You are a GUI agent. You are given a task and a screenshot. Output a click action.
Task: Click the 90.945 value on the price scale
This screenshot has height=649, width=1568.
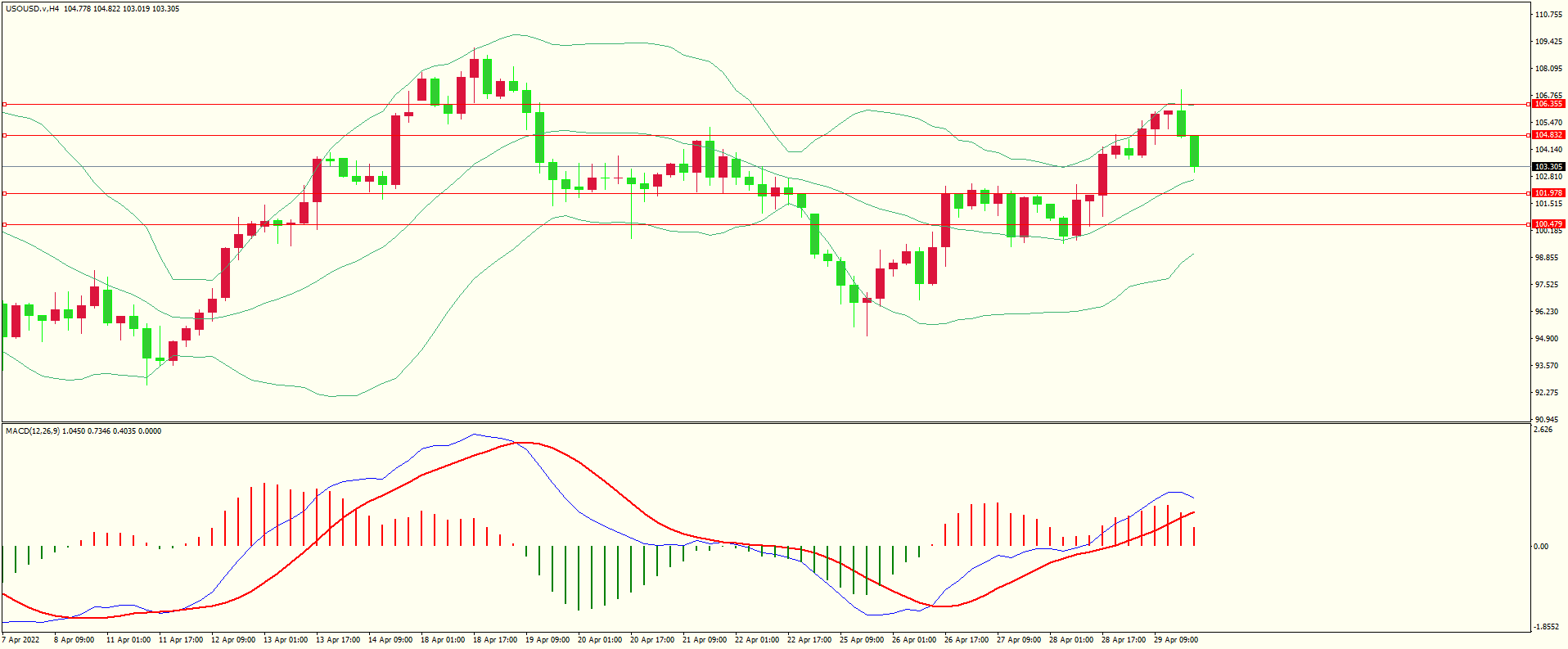[1548, 419]
